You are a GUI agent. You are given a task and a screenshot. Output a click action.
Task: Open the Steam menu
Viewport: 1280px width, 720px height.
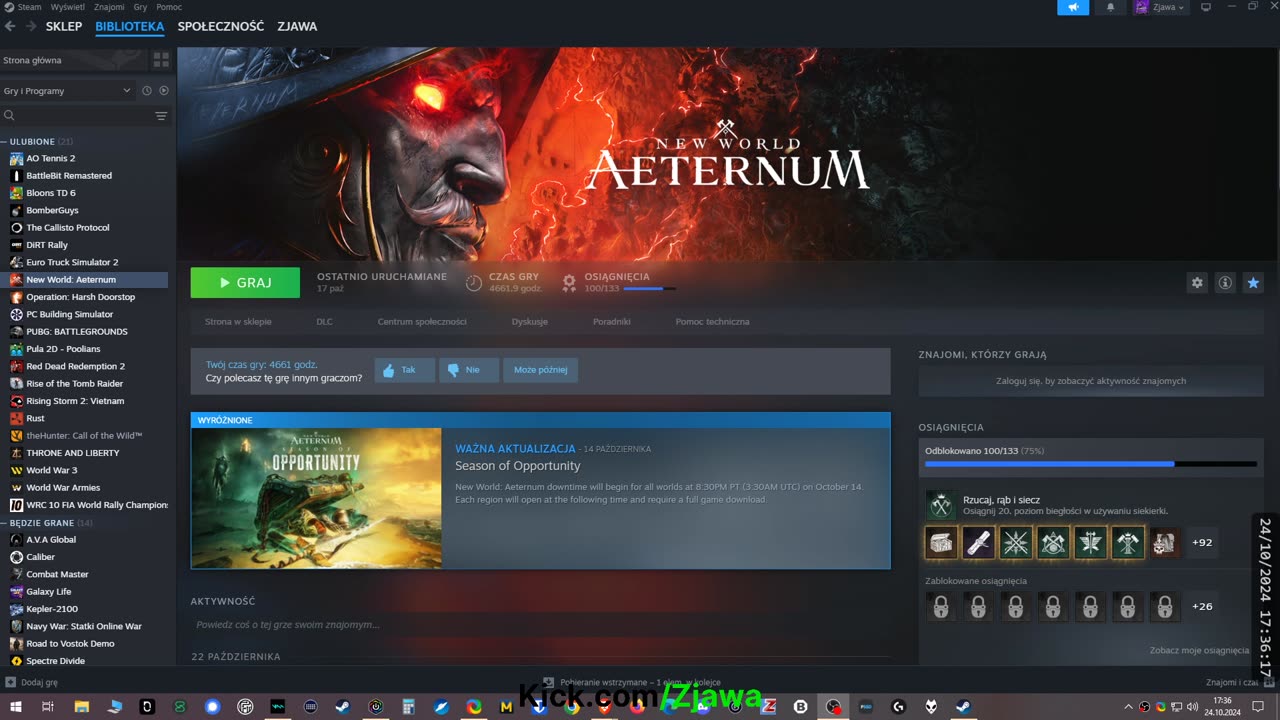pos(29,7)
